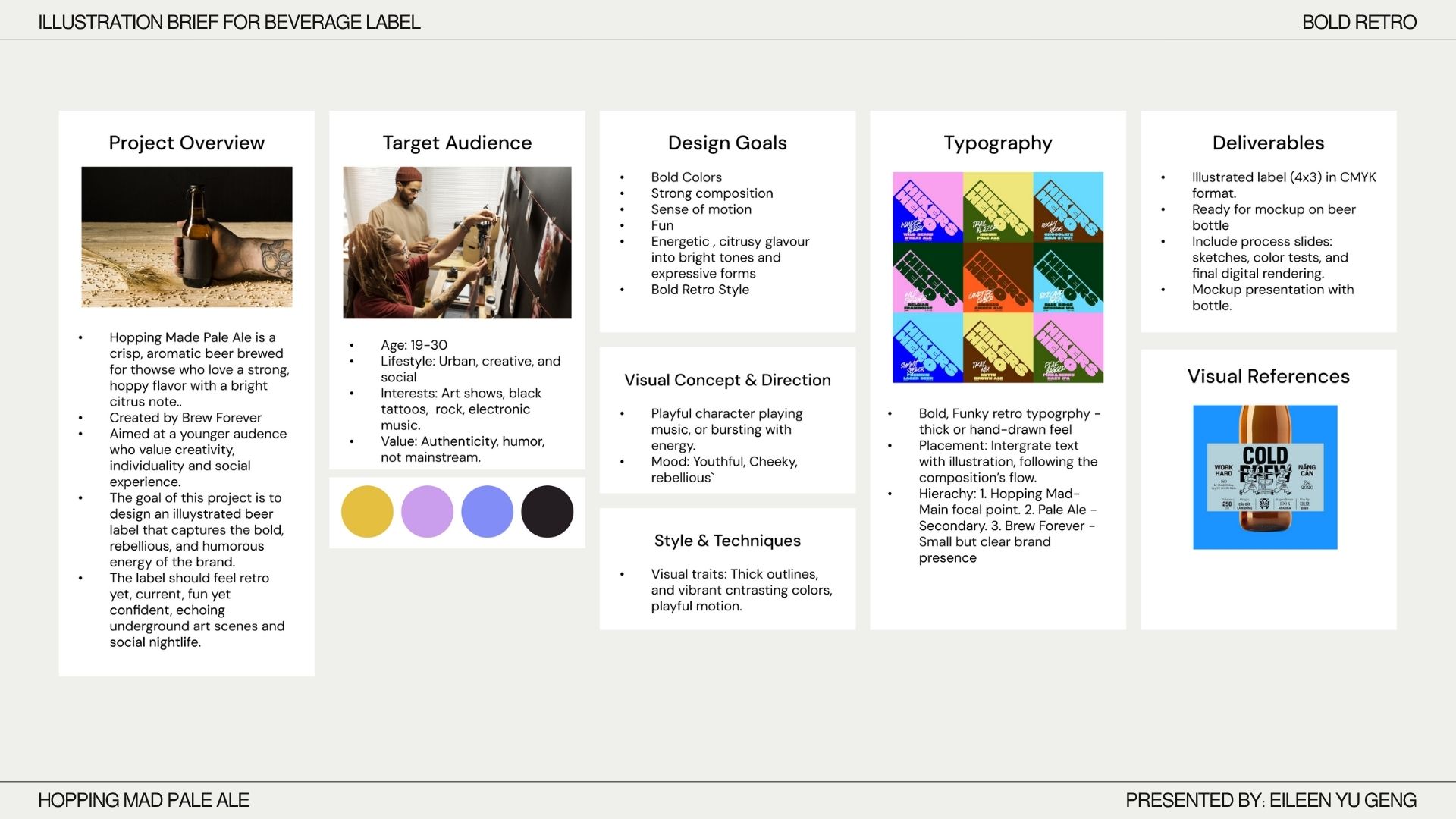This screenshot has width=1456, height=819.
Task: Choose the black color swatch circle
Action: coord(547,512)
